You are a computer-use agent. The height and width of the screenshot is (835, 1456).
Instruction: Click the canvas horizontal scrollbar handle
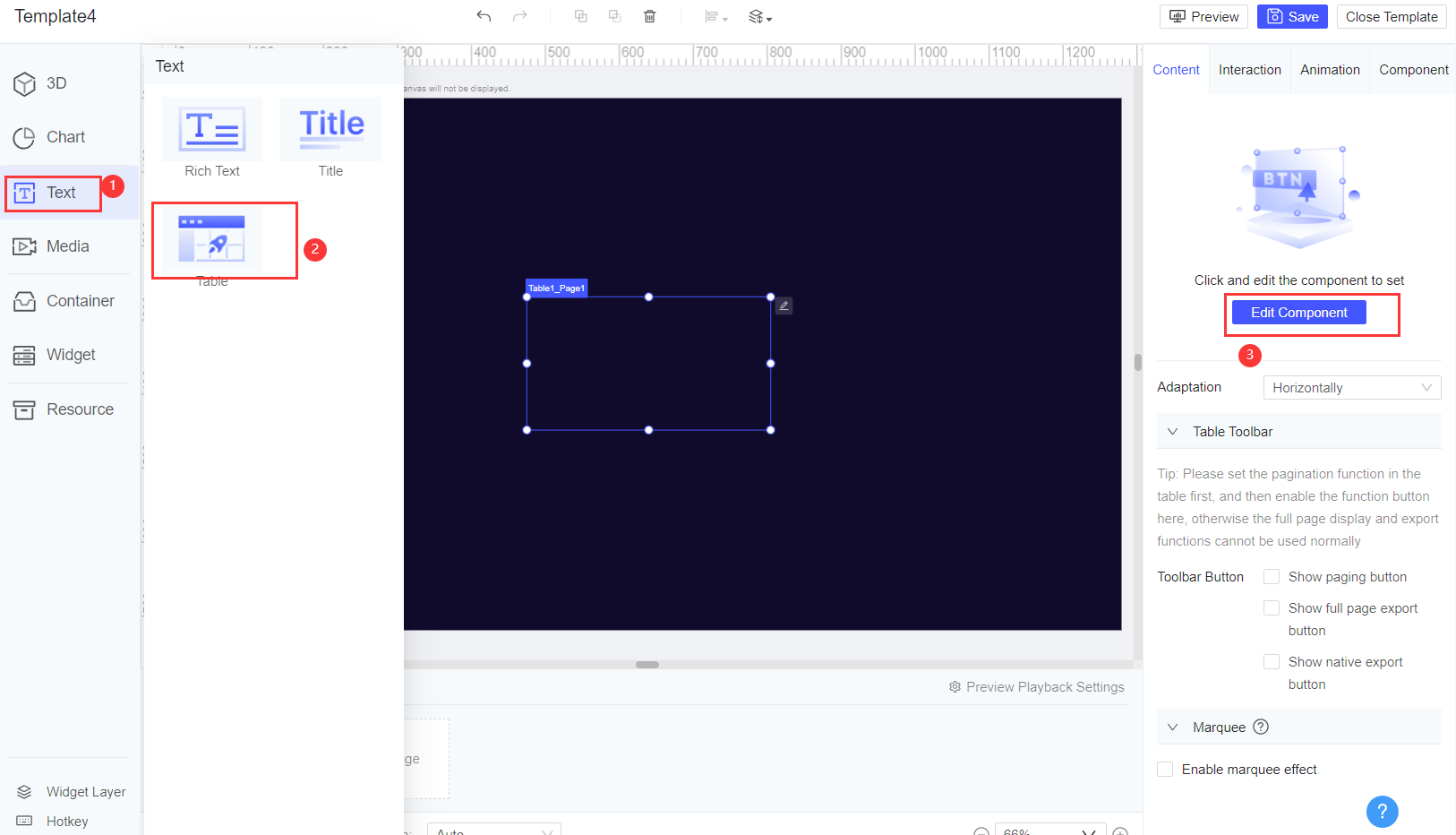pyautogui.click(x=647, y=665)
